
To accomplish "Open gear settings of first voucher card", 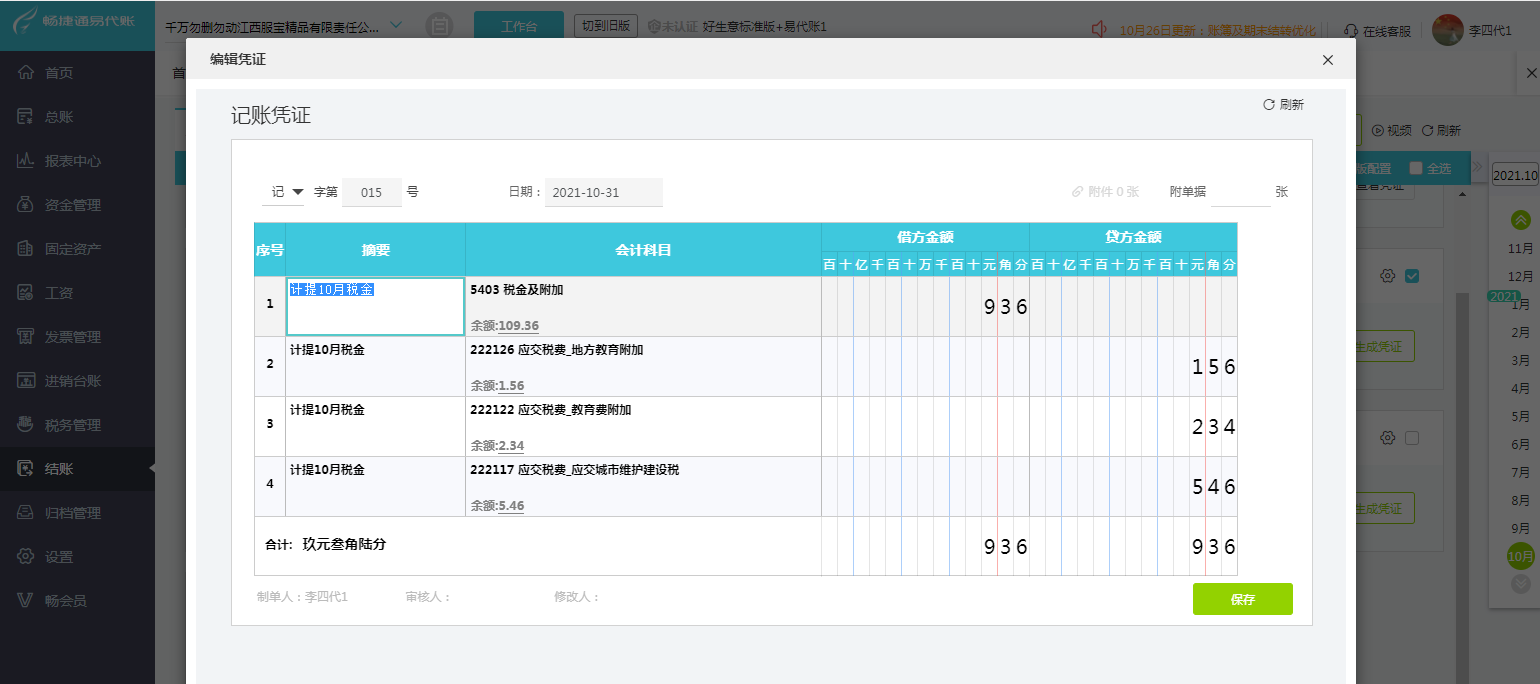I will pos(1387,276).
